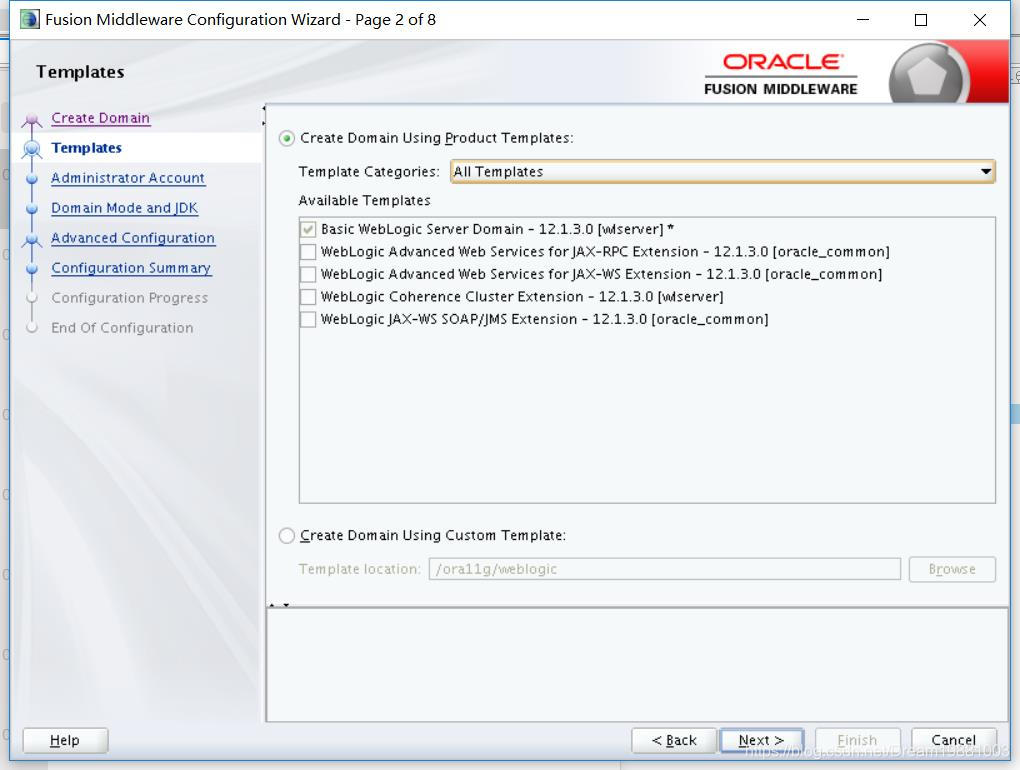
Task: Click the End Of Configuration step label
Action: tap(122, 327)
